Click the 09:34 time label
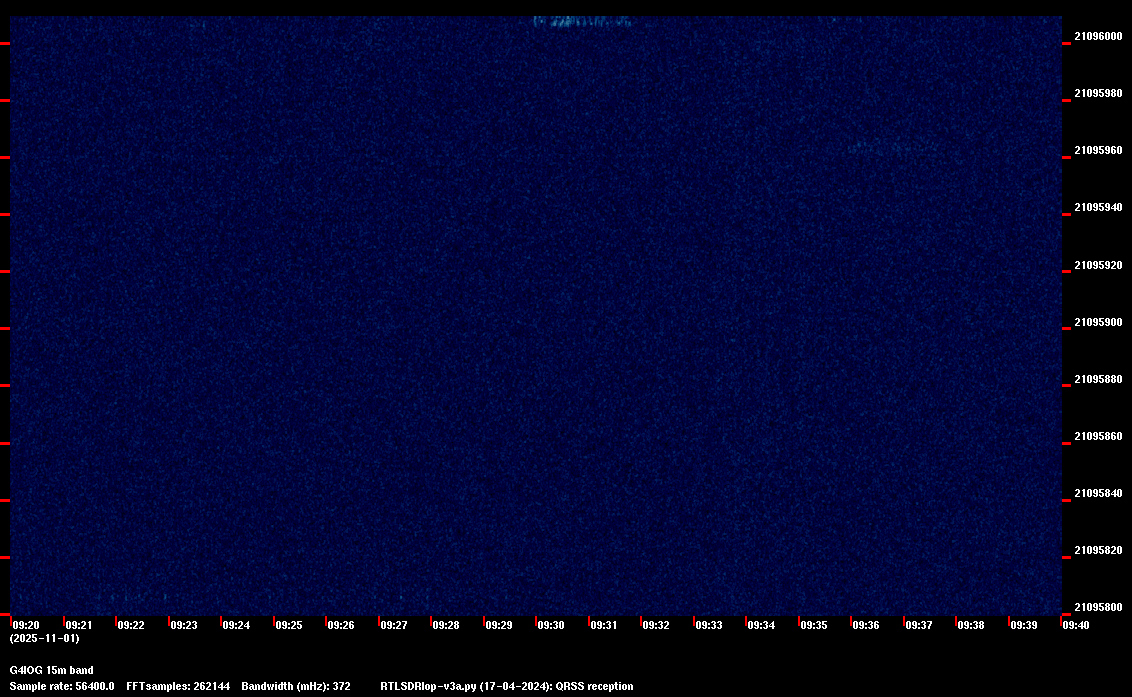 pos(761,625)
